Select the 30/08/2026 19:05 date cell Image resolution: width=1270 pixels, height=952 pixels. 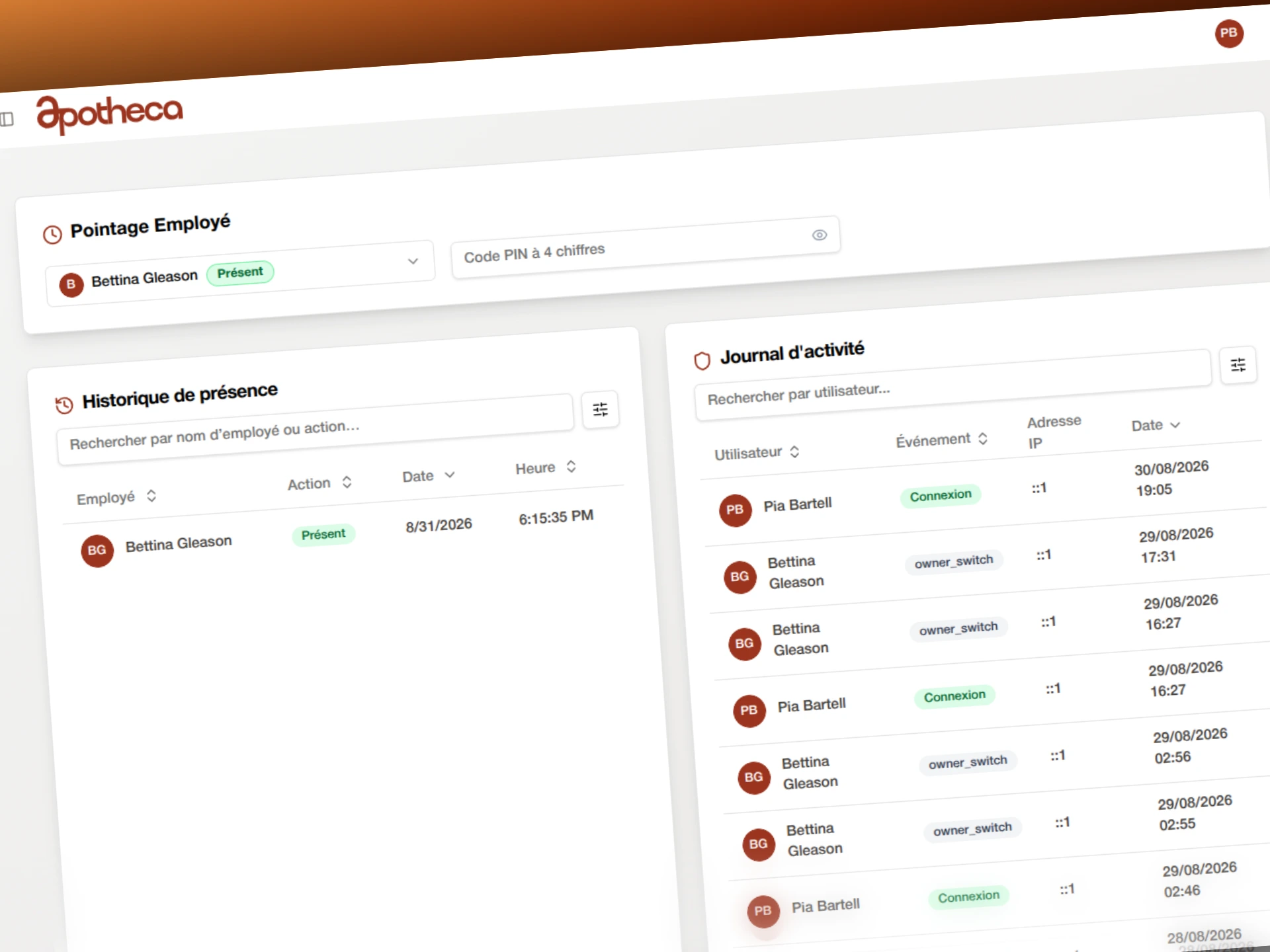(1171, 479)
